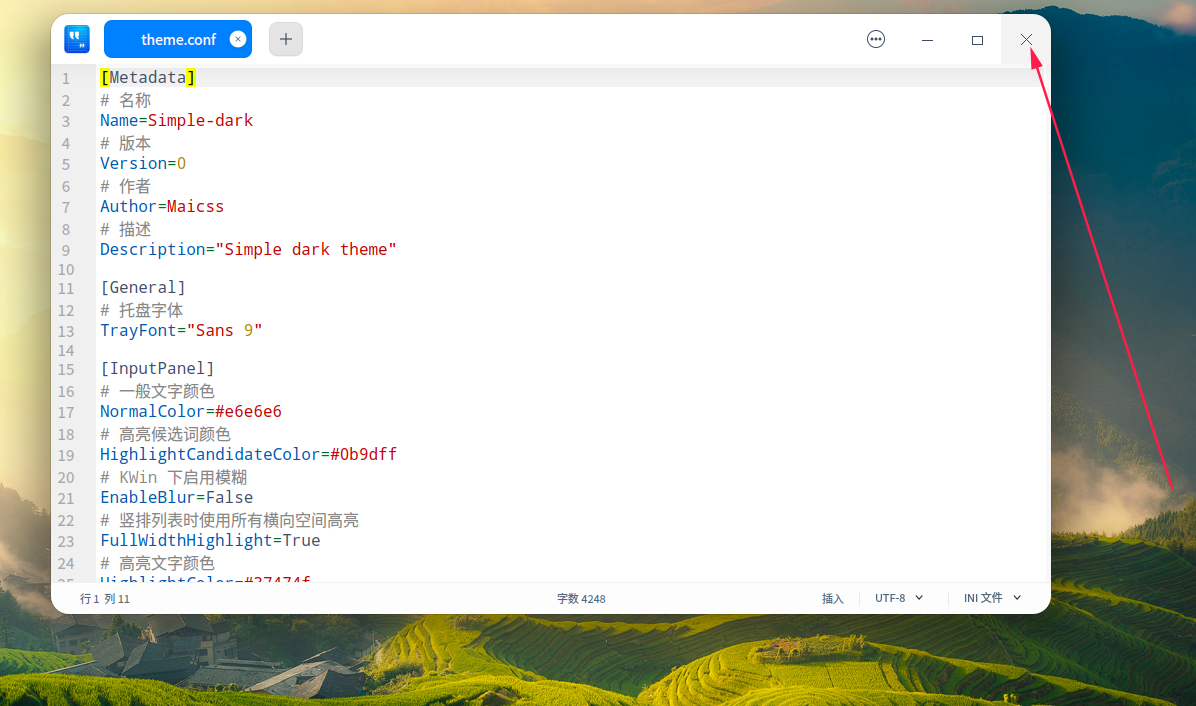Click the FullWidthHighlight=True line
The width and height of the screenshot is (1196, 706).
(210, 541)
